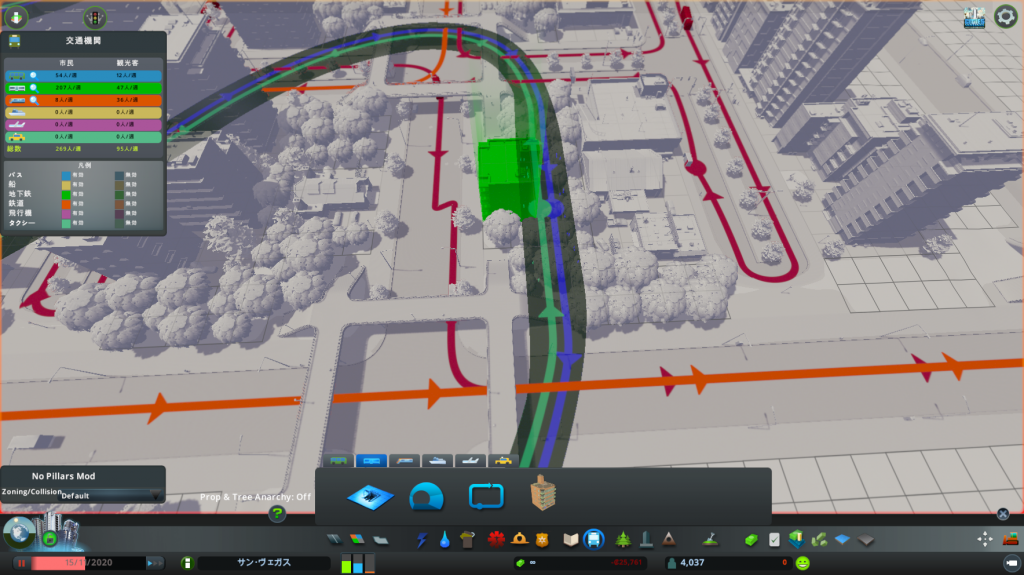
Task: Toggle the bus row magnifier
Action: pos(34,76)
